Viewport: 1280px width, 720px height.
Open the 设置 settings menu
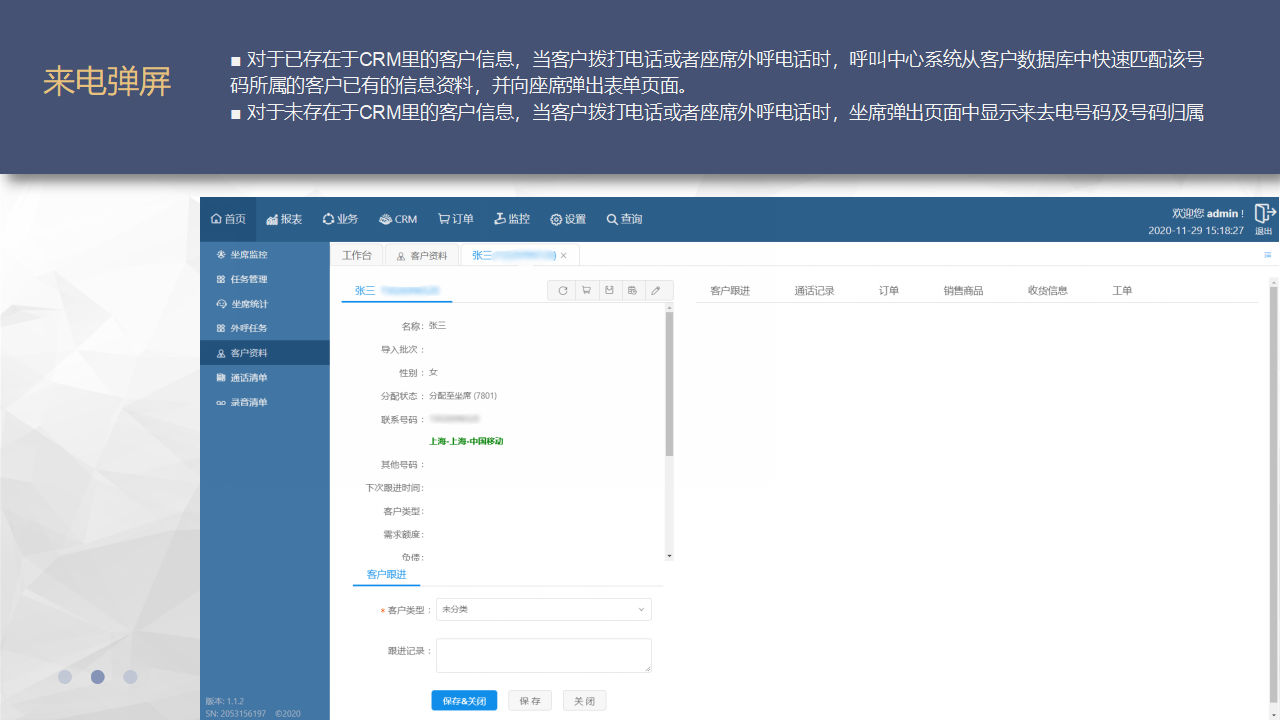pos(568,219)
